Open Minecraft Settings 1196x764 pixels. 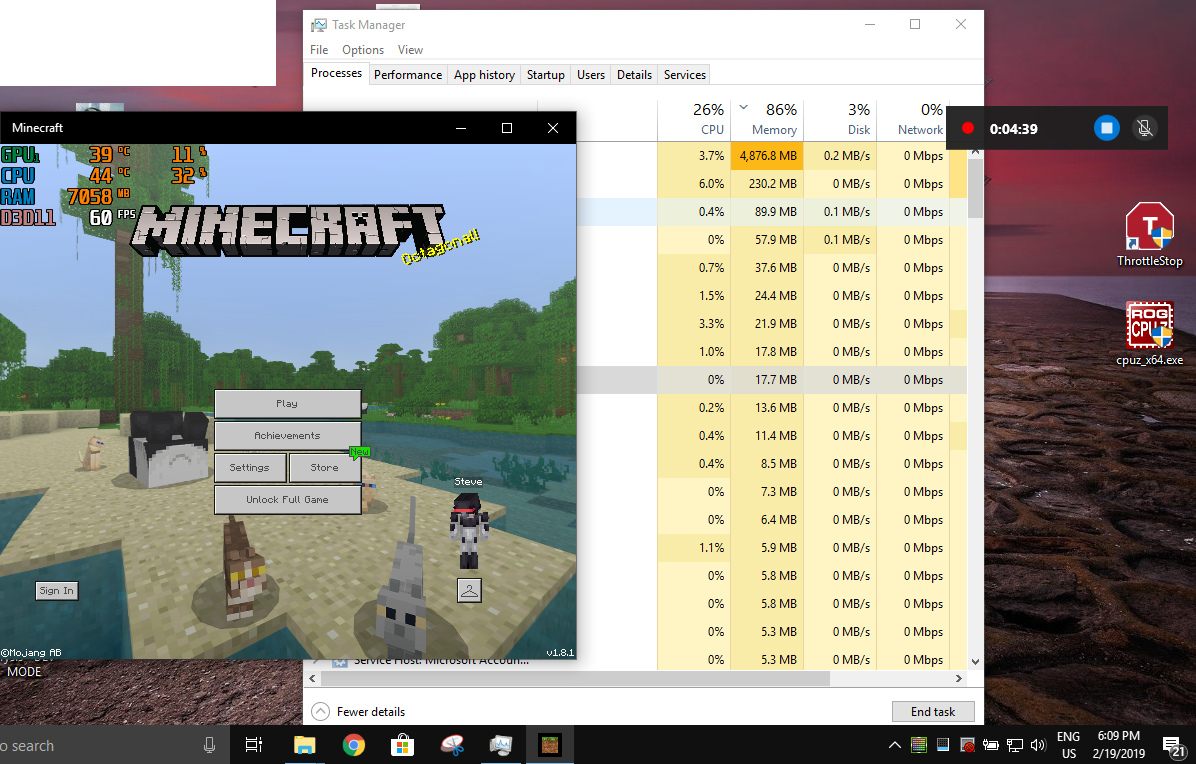tap(250, 467)
